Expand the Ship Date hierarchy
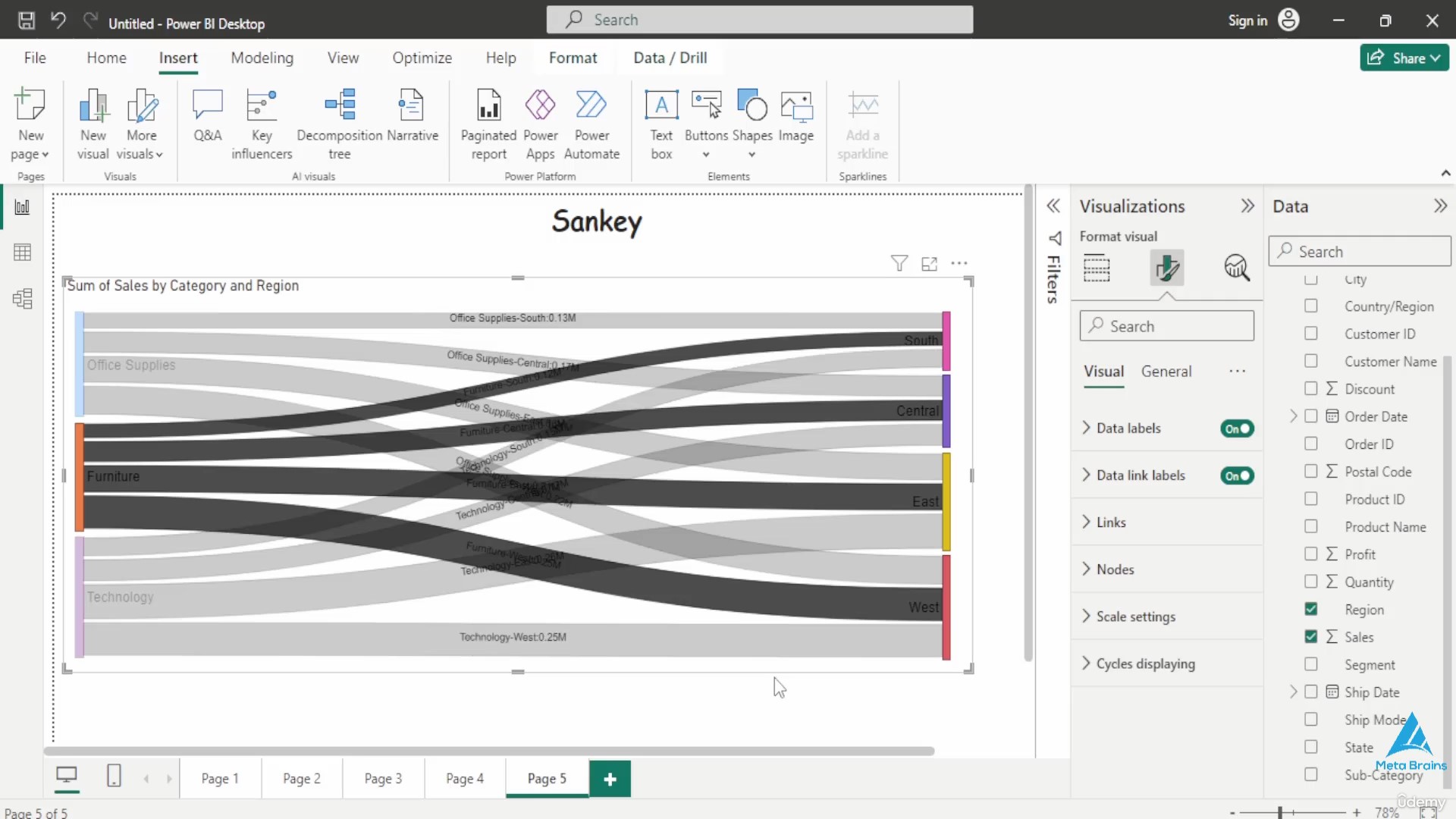The height and width of the screenshot is (819, 1456). pyautogui.click(x=1293, y=692)
